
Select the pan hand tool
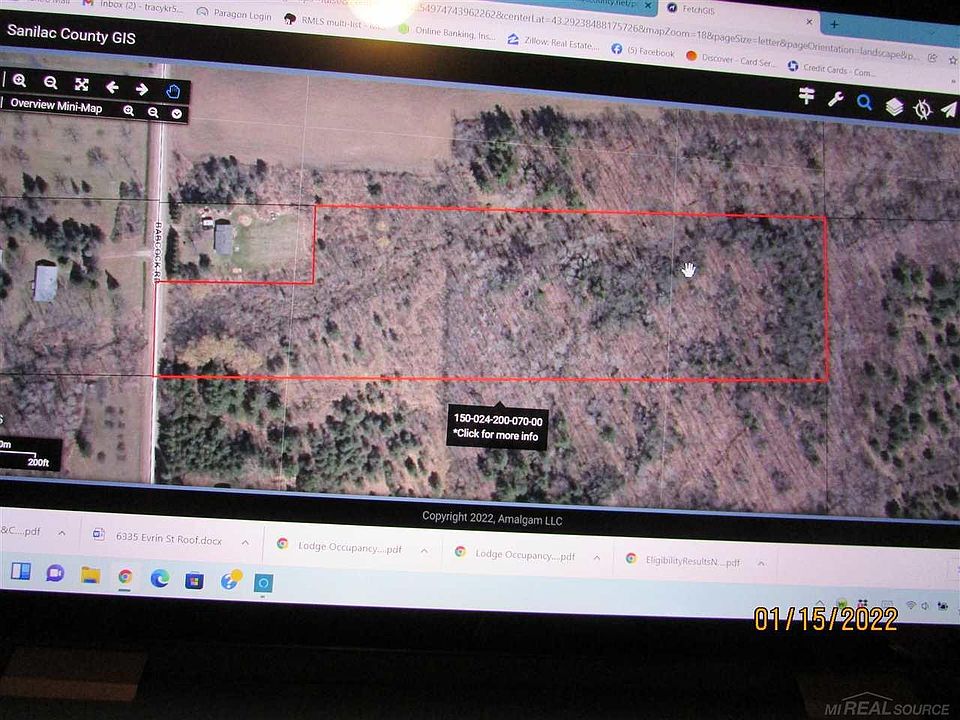(173, 92)
